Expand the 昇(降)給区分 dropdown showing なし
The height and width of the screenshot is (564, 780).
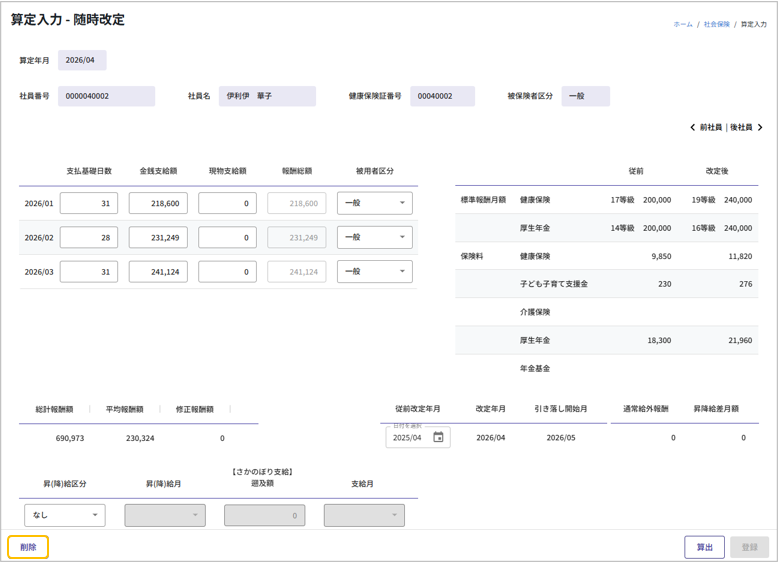(x=64, y=515)
